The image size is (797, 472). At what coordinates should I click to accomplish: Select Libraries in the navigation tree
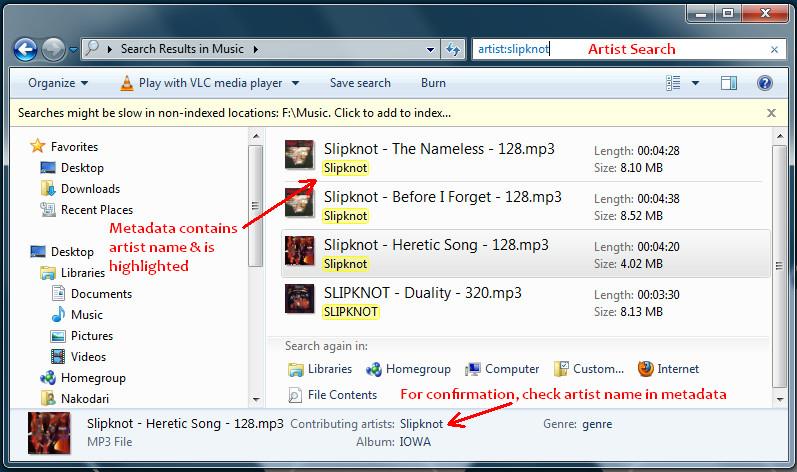pyautogui.click(x=82, y=273)
